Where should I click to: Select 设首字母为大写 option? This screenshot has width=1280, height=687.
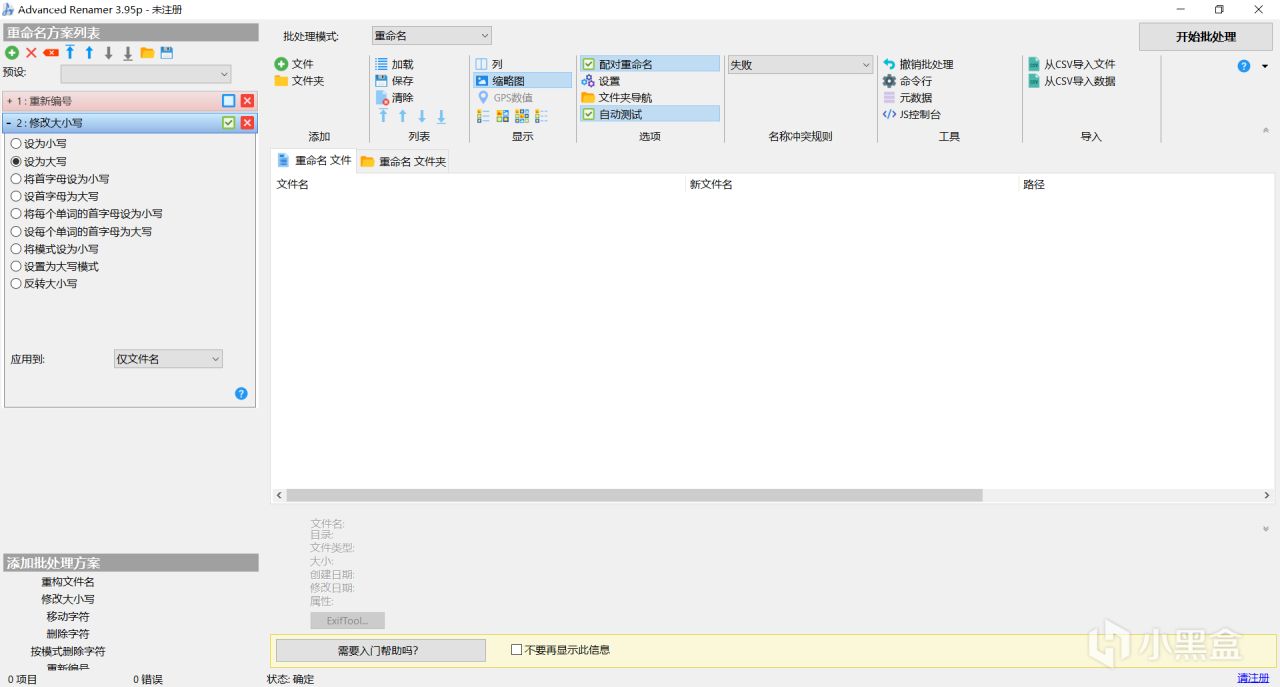[54, 196]
